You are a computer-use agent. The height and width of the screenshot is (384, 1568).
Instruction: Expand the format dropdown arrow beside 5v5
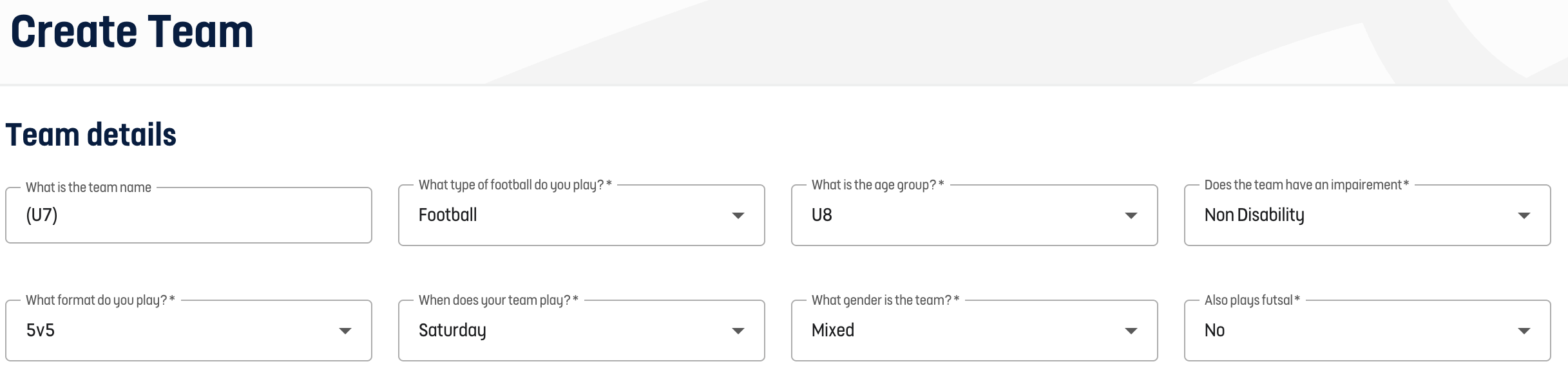point(345,331)
